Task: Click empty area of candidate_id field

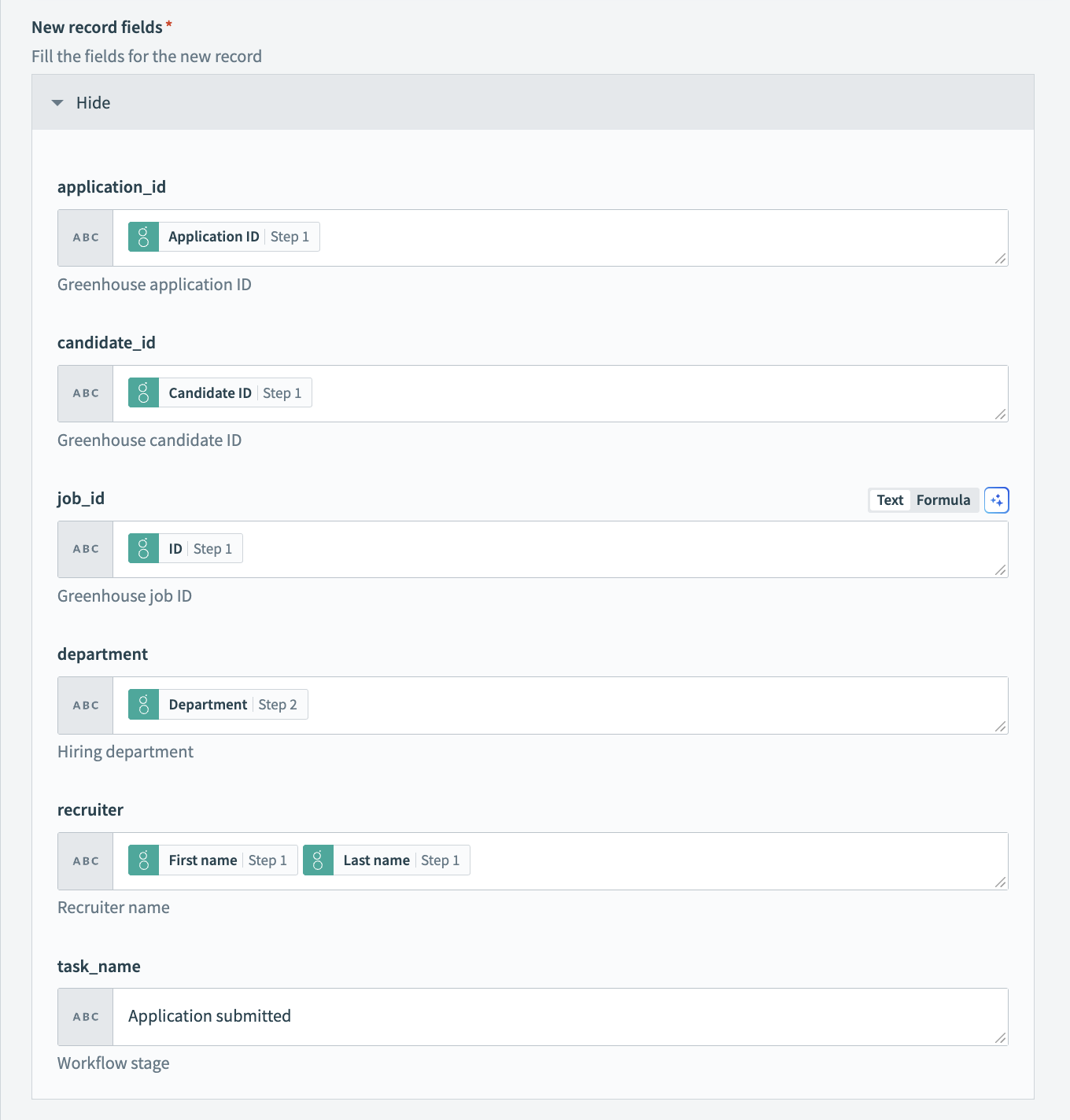Action: pyautogui.click(x=629, y=393)
